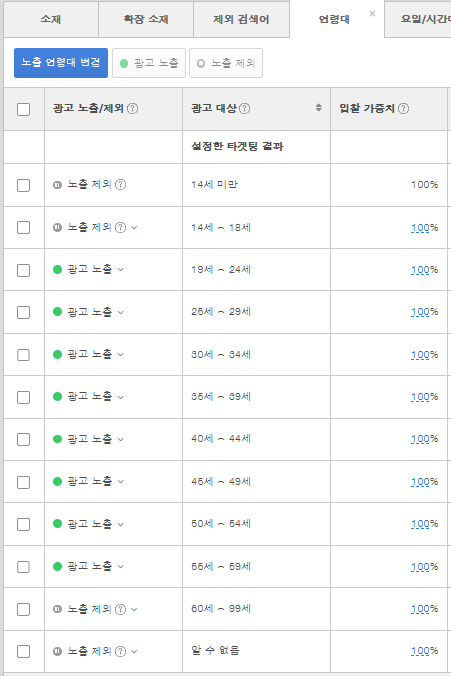This screenshot has width=451, height=676.
Task: Switch to the 소재 tab
Action: pyautogui.click(x=51, y=19)
